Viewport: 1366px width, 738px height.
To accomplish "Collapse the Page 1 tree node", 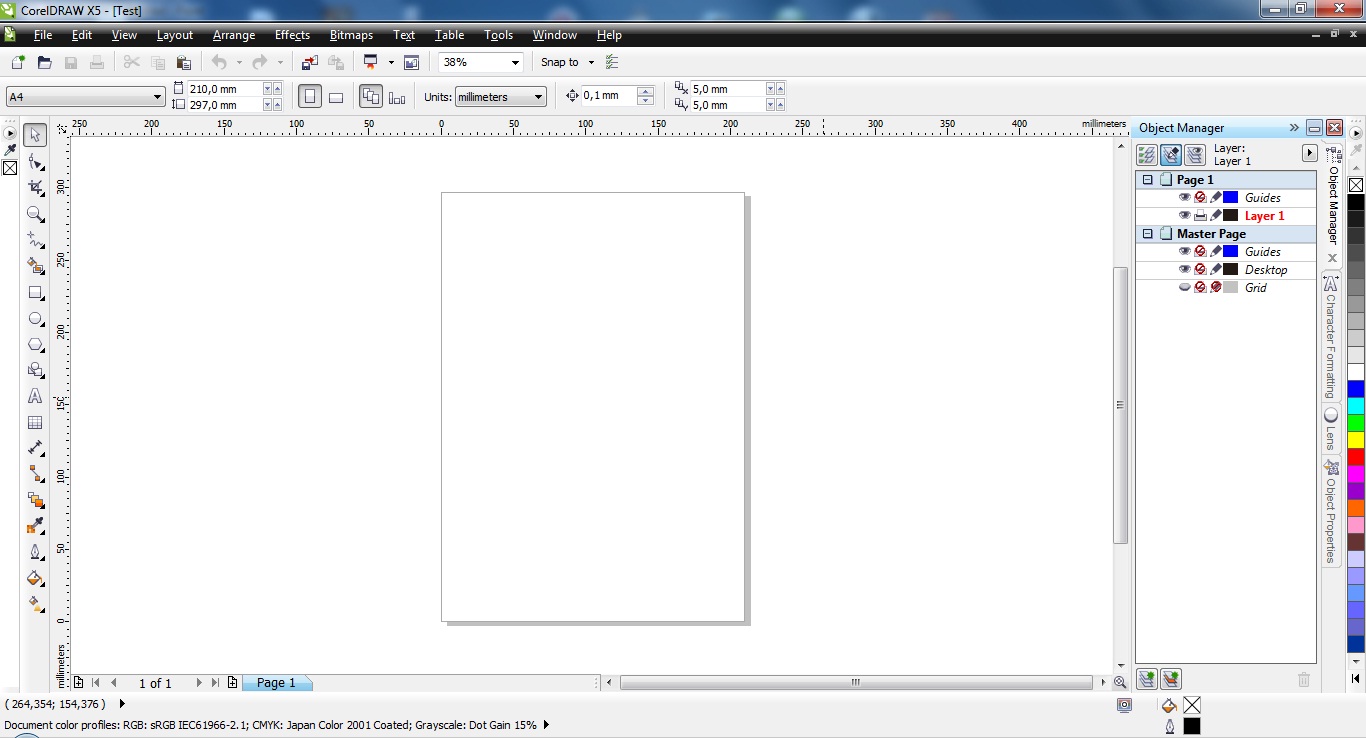I will click(1148, 180).
